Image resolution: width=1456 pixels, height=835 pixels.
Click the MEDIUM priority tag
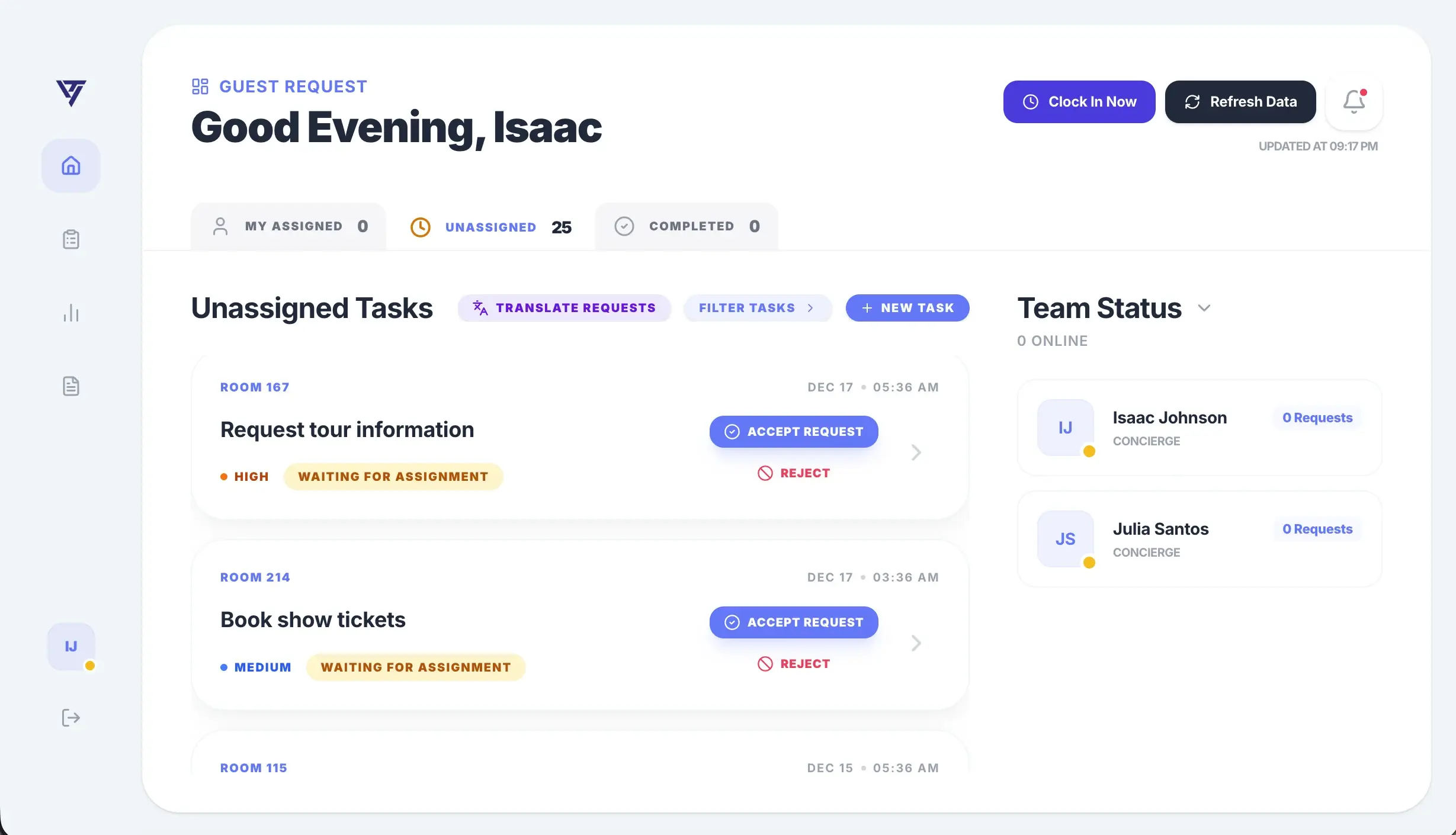[256, 667]
